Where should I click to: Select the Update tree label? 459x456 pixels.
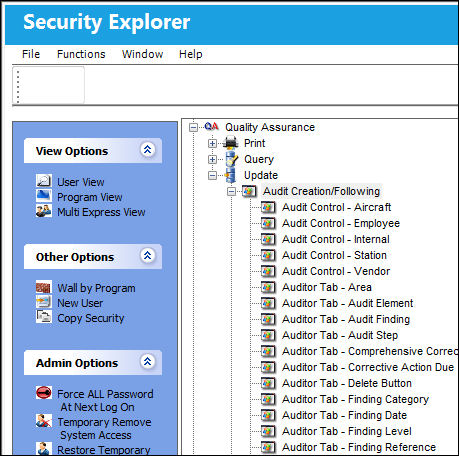[261, 175]
